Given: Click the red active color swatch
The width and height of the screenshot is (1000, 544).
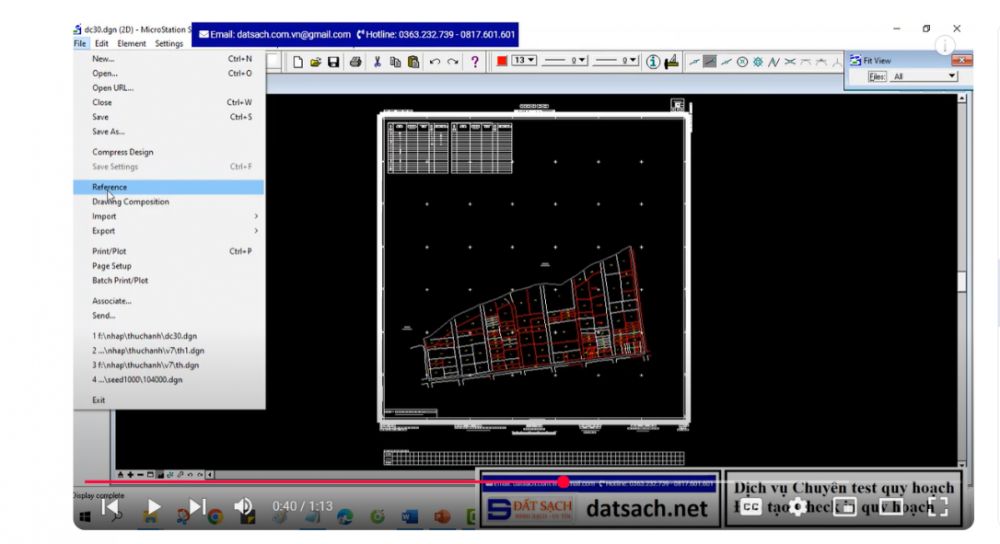Looking at the screenshot, I should [502, 62].
